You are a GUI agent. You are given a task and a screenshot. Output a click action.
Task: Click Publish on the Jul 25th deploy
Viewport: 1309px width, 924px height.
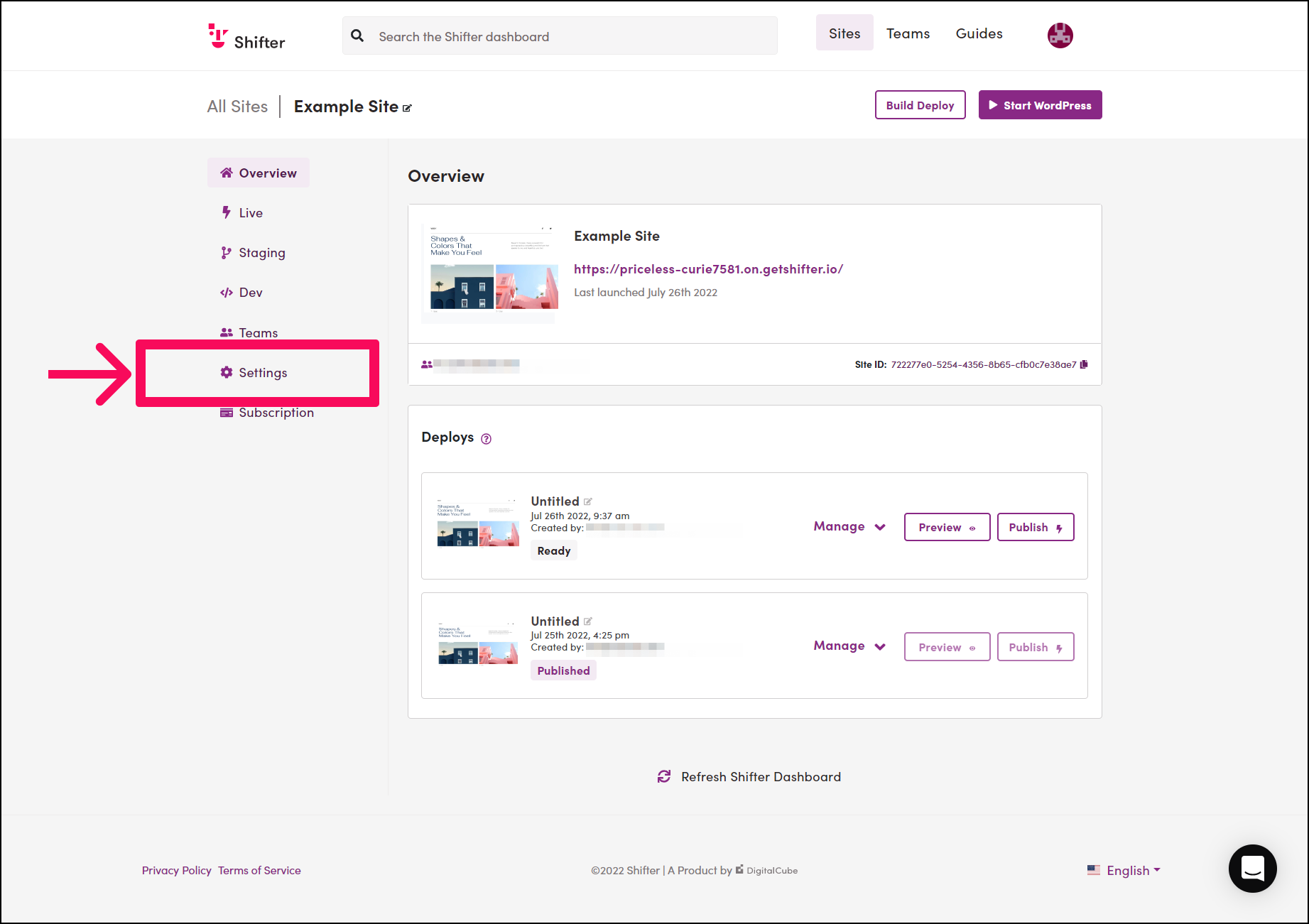pyautogui.click(x=1035, y=647)
